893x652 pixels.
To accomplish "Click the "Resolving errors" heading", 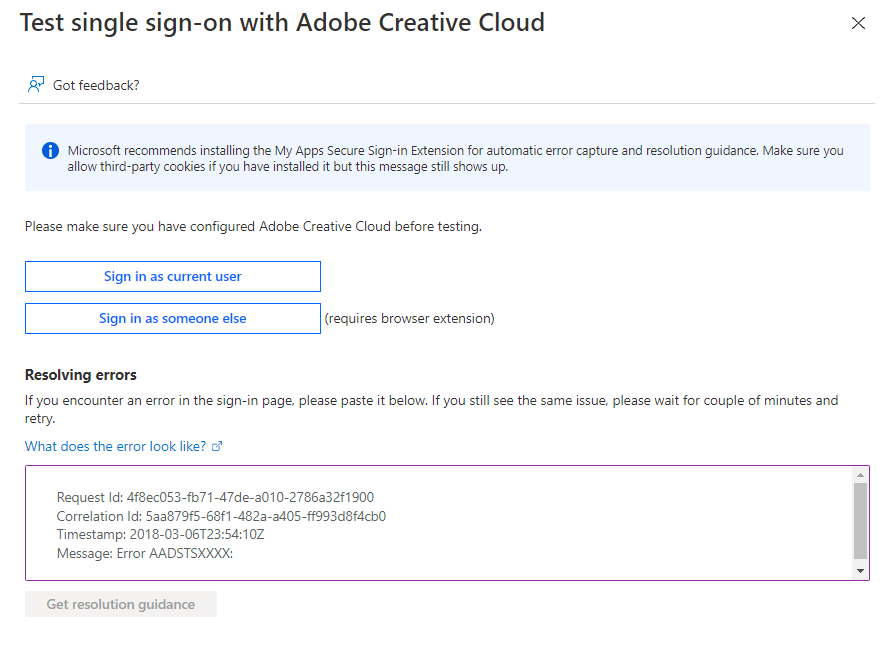I will [80, 375].
